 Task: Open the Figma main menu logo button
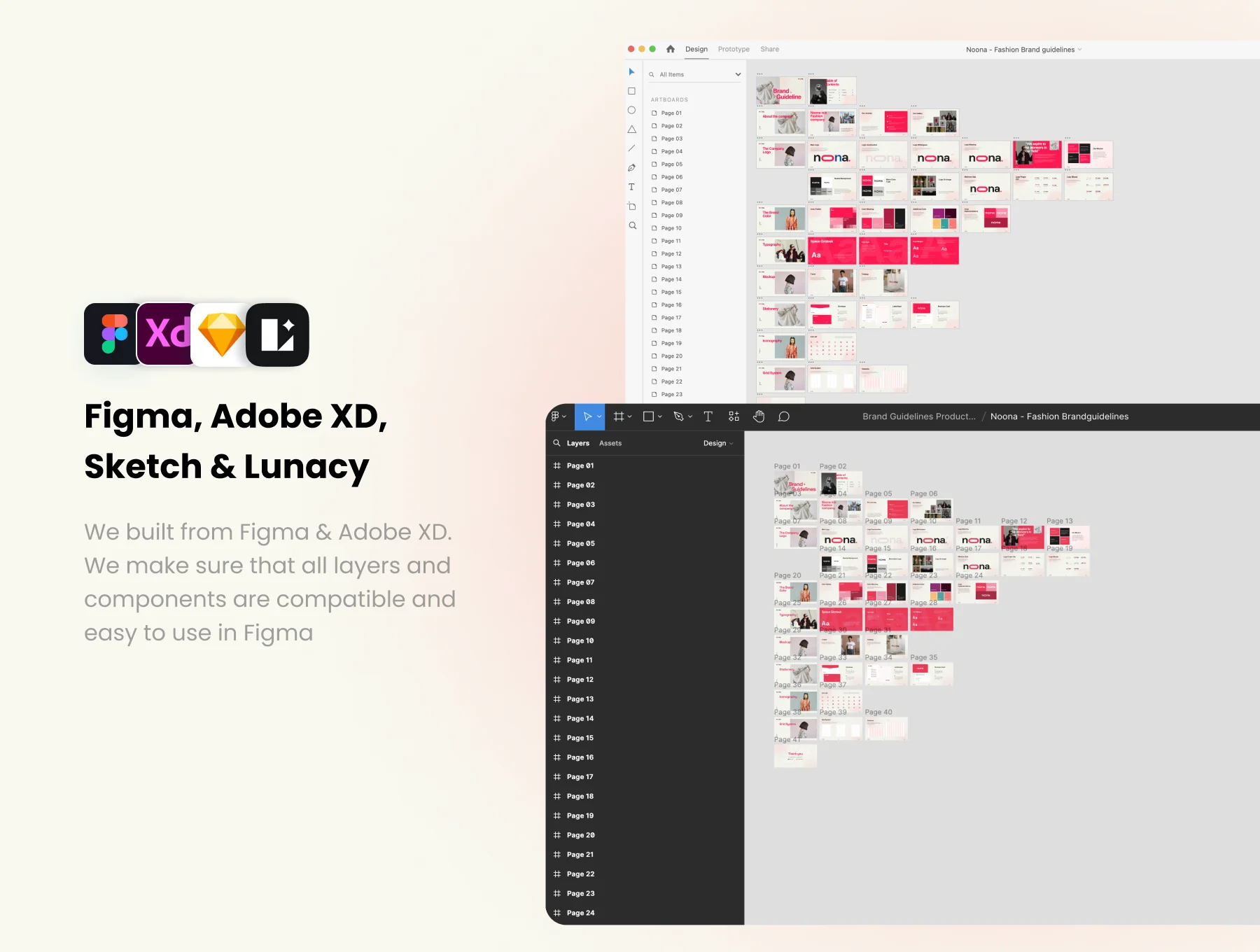(555, 416)
